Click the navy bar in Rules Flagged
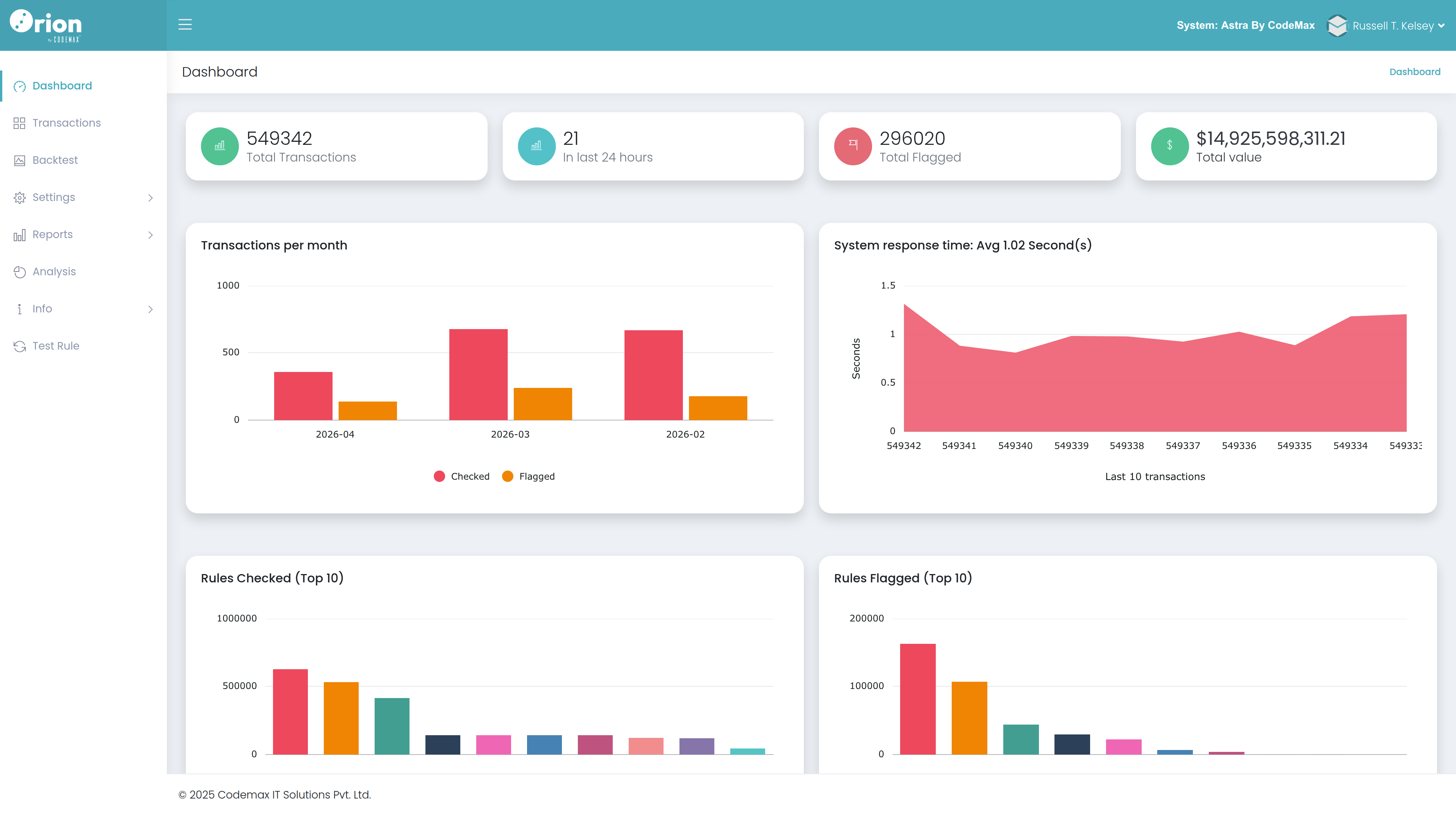This screenshot has width=1456, height=819. tap(1072, 744)
